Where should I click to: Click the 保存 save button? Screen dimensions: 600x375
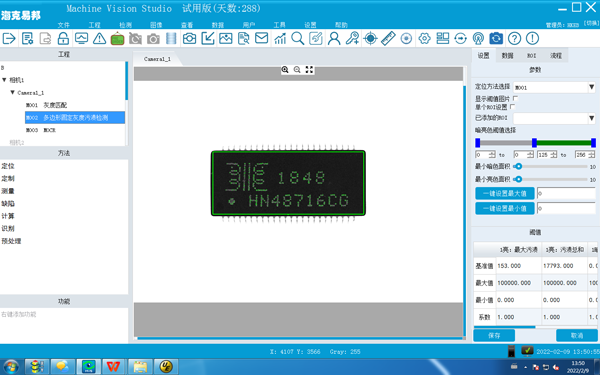click(x=494, y=336)
